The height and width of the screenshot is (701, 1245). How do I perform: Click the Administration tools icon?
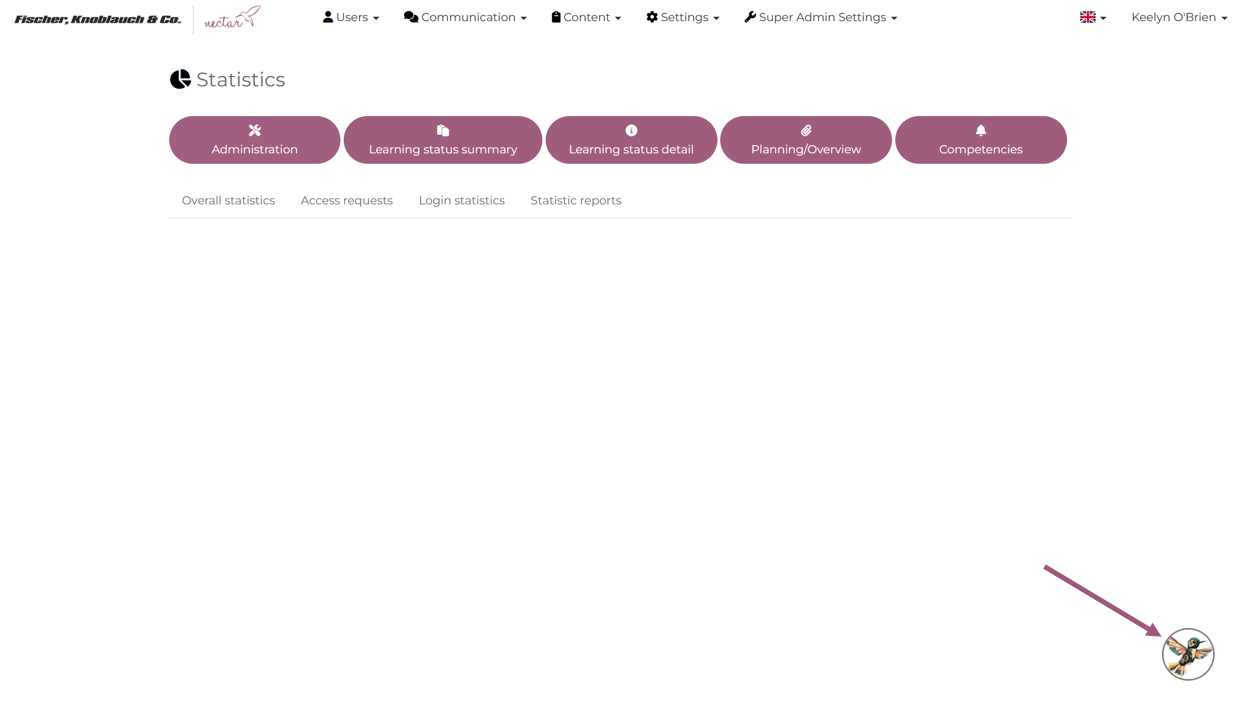pyautogui.click(x=255, y=130)
